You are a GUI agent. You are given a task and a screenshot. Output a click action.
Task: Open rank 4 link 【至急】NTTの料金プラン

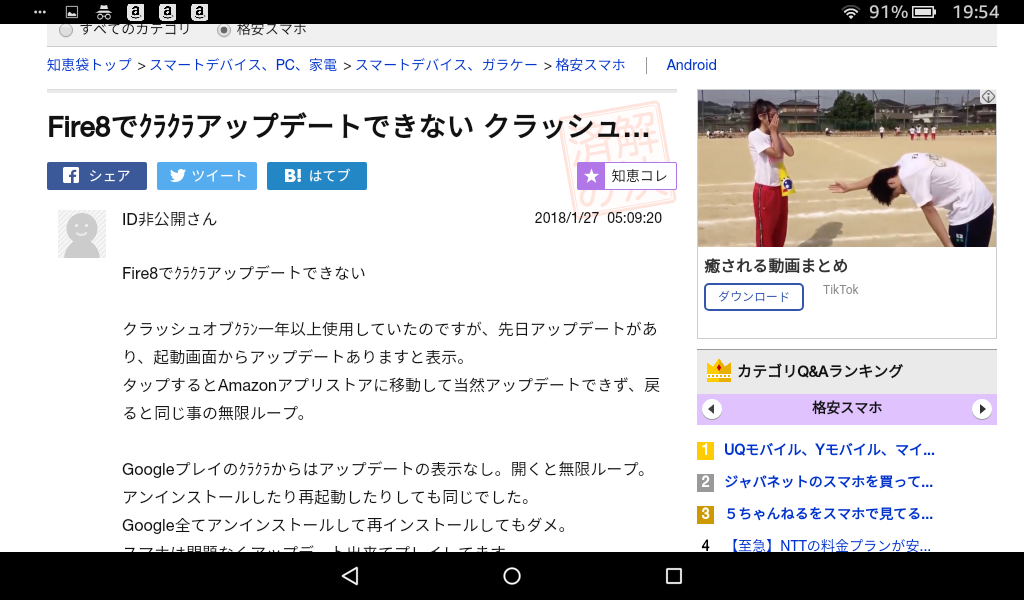coord(828,545)
